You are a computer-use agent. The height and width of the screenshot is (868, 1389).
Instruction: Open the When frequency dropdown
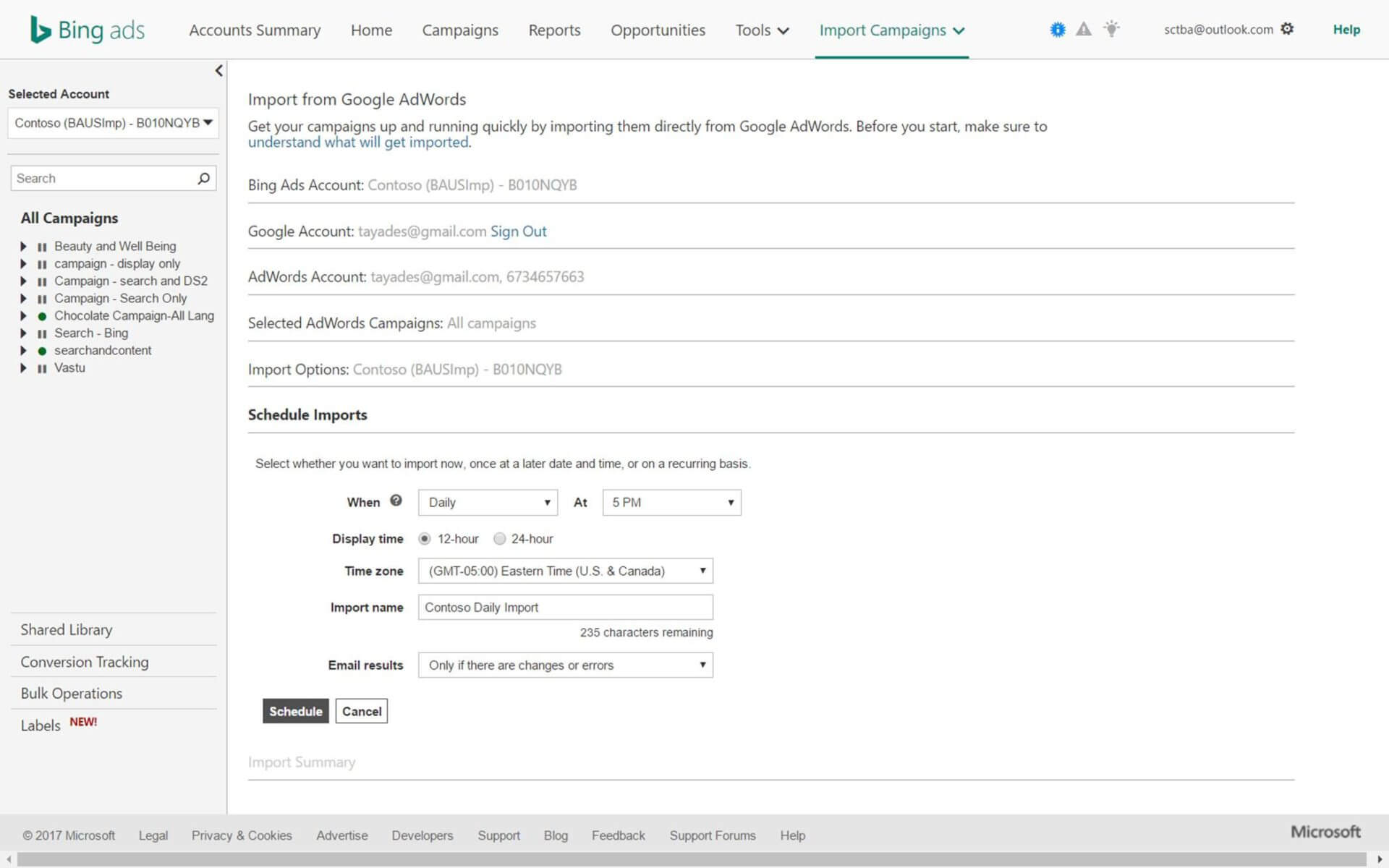[488, 503]
